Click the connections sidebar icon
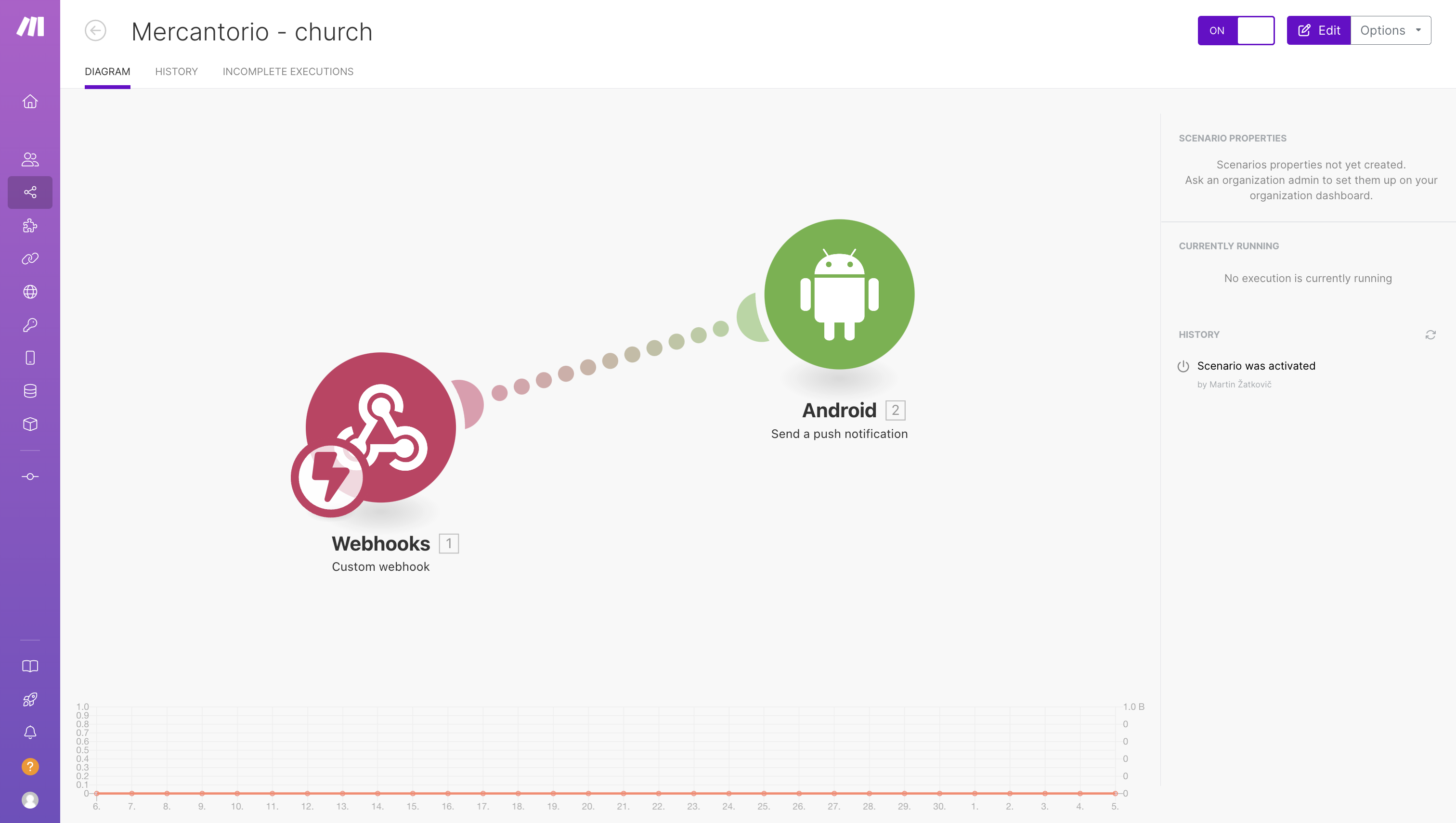Image resolution: width=1456 pixels, height=823 pixels. [30, 259]
